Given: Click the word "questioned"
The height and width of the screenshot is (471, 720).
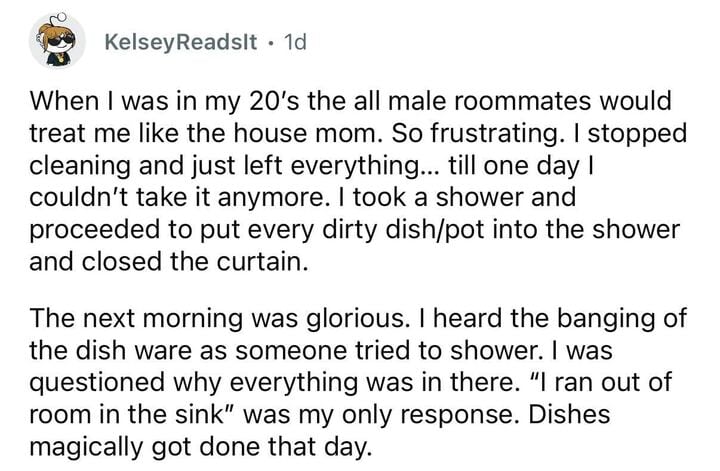Looking at the screenshot, I should 97,383.
